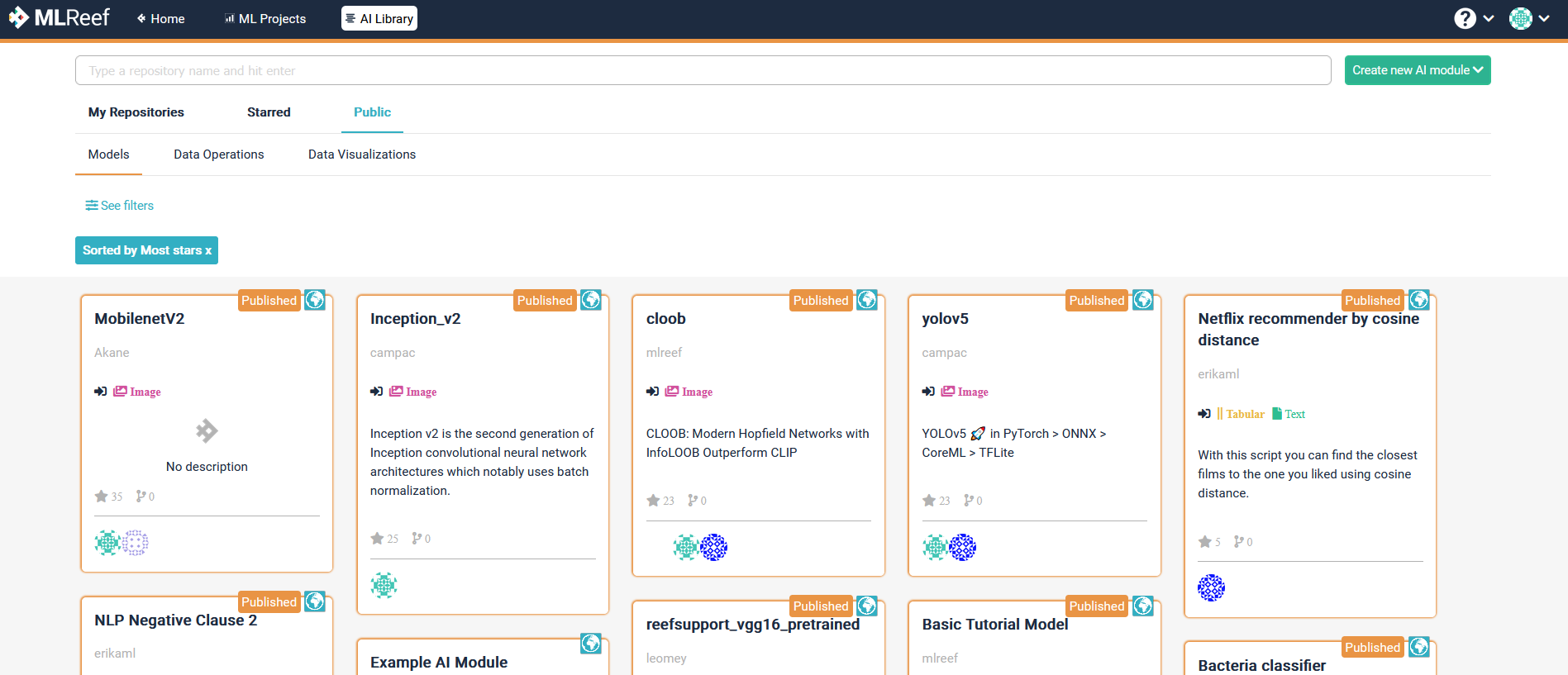Expand the Create new AI module dropdown
Screen dimensions: 1568x675
click(x=1418, y=70)
